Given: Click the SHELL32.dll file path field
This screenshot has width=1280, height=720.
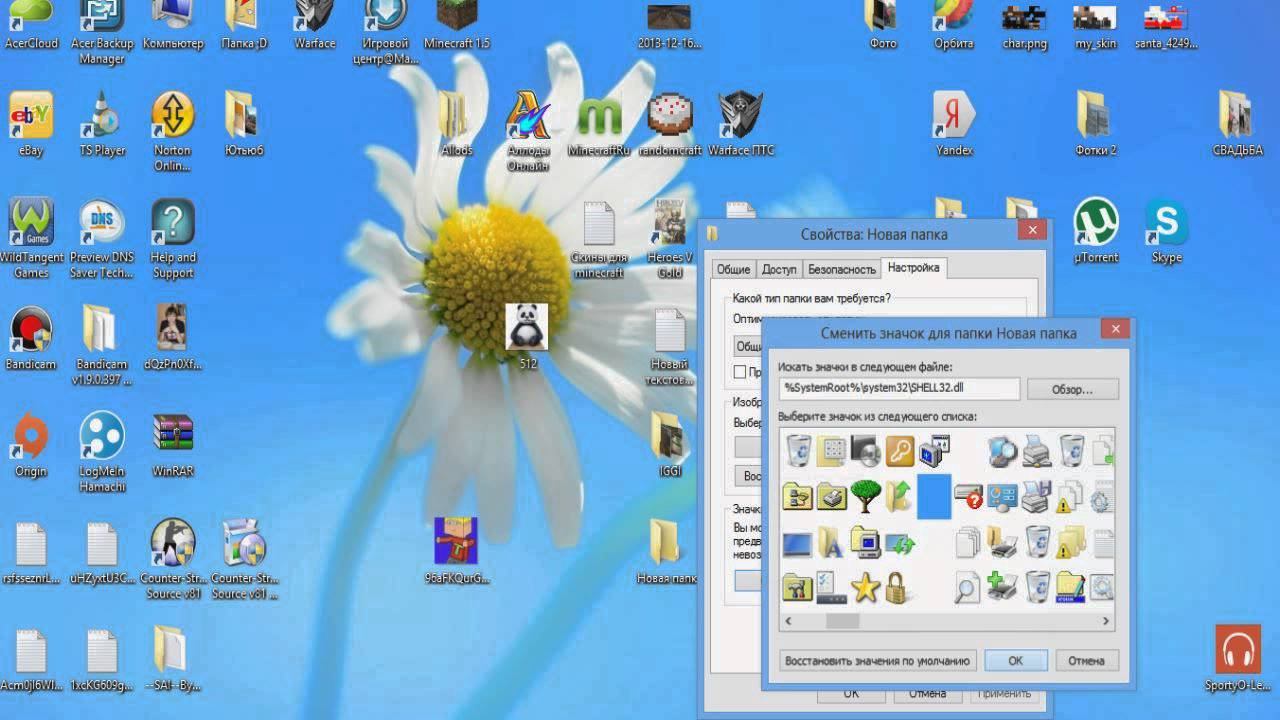Looking at the screenshot, I should 899,388.
